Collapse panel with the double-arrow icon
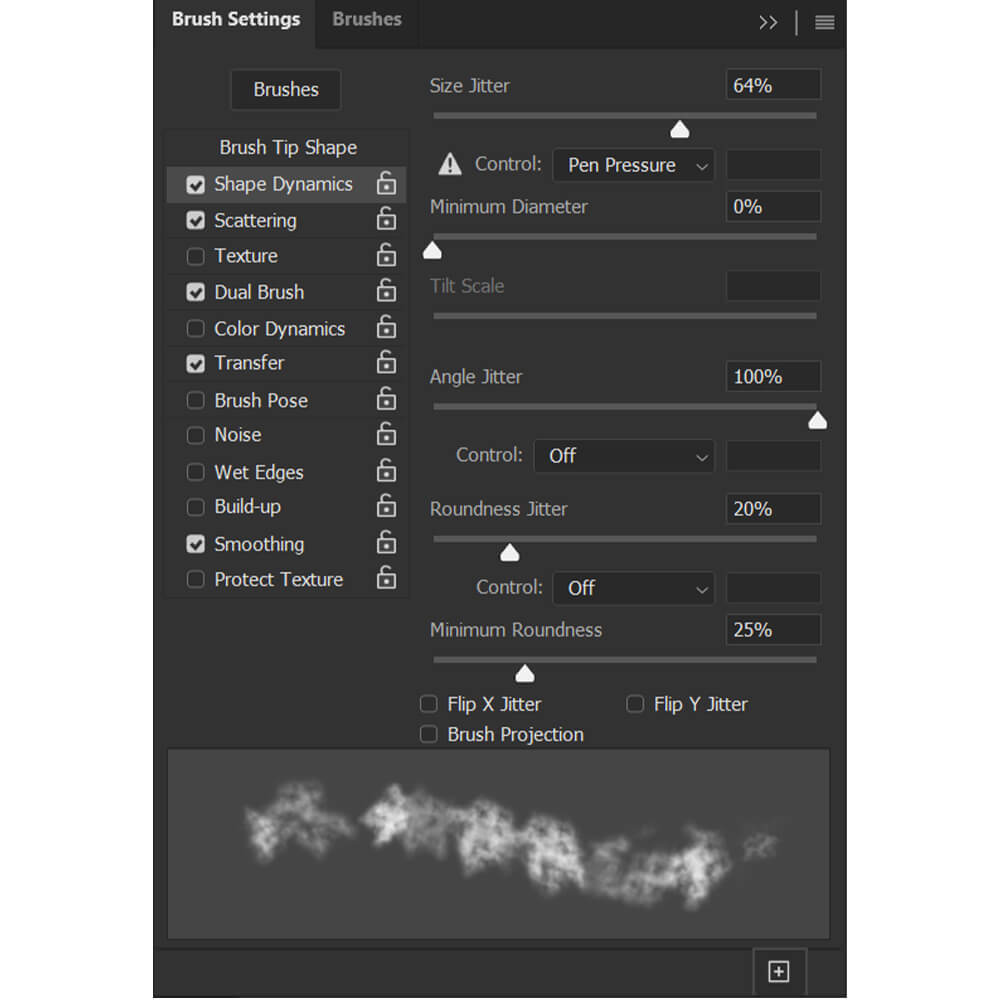 click(768, 23)
